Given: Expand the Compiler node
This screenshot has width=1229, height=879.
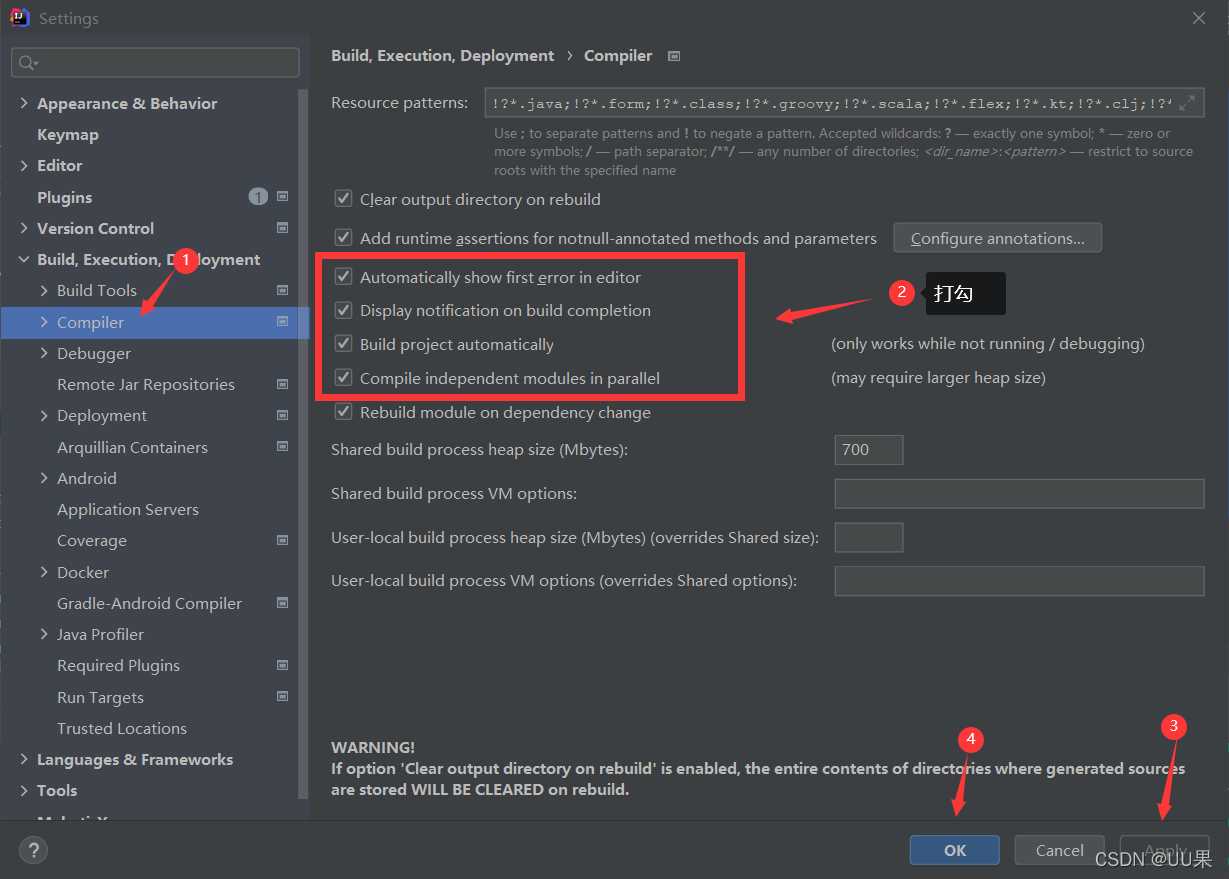Looking at the screenshot, I should [44, 322].
